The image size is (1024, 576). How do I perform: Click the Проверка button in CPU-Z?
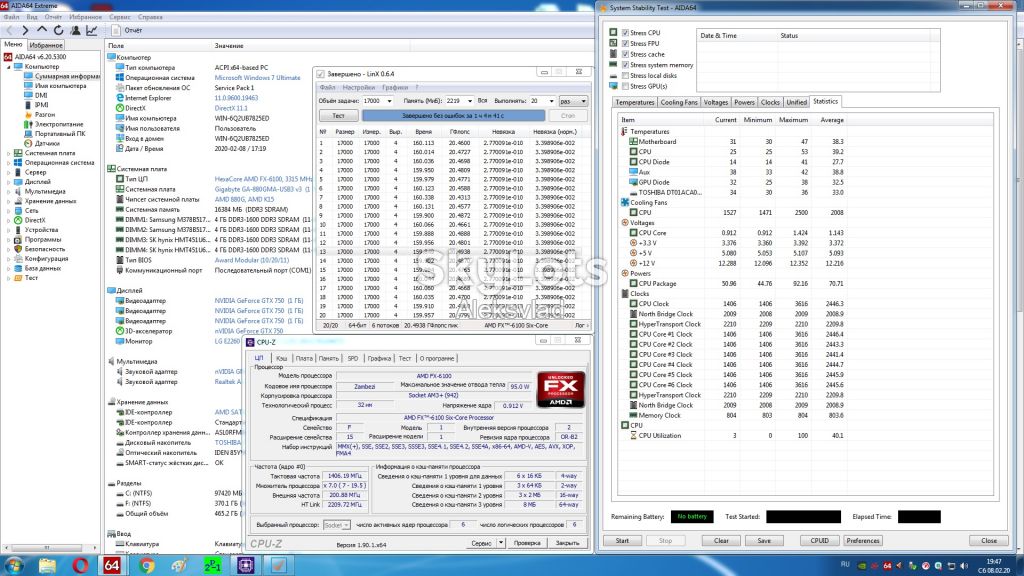pos(527,543)
